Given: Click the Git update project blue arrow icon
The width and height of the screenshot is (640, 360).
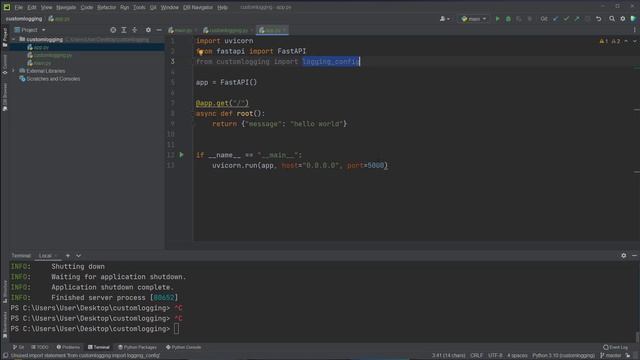Looking at the screenshot, I should coord(555,19).
